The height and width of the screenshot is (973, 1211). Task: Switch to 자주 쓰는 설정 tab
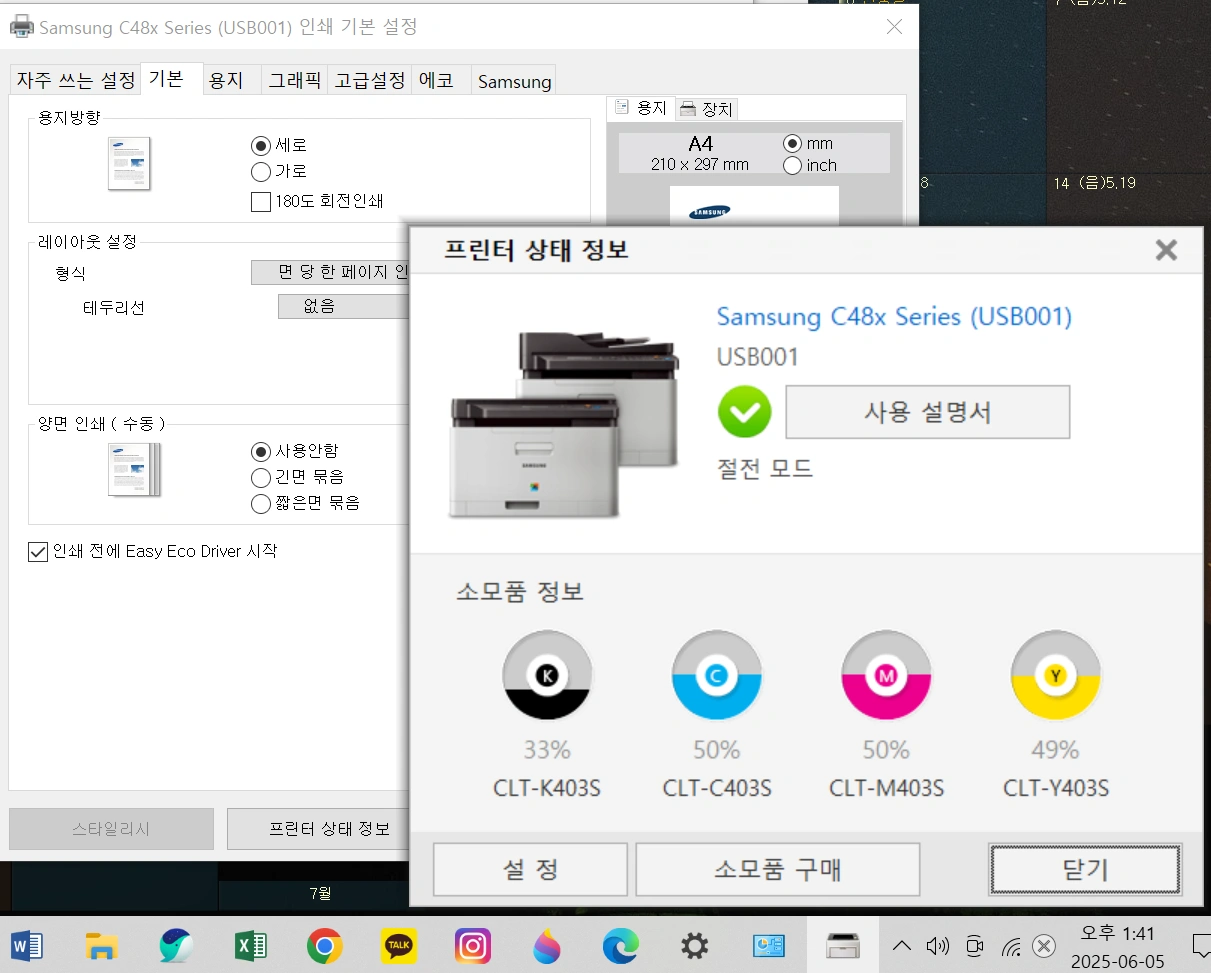coord(75,80)
